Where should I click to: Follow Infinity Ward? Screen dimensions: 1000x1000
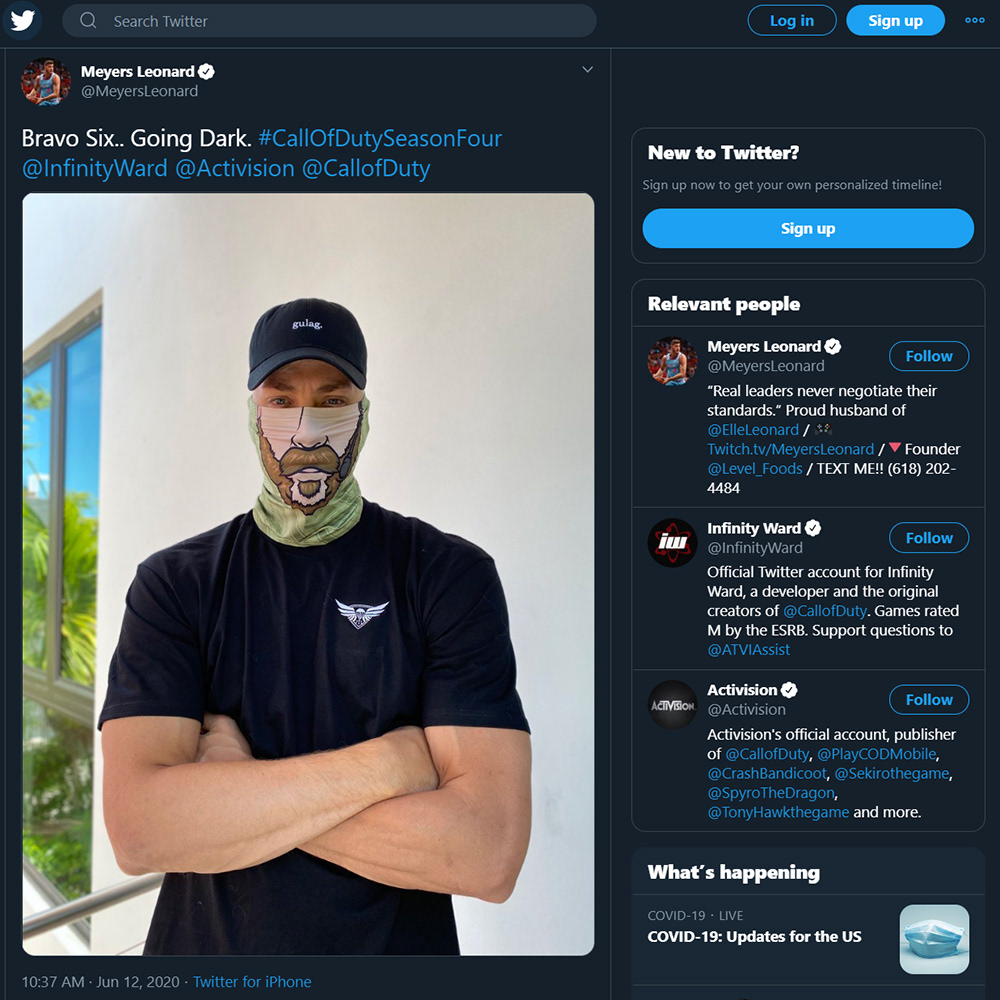928,538
